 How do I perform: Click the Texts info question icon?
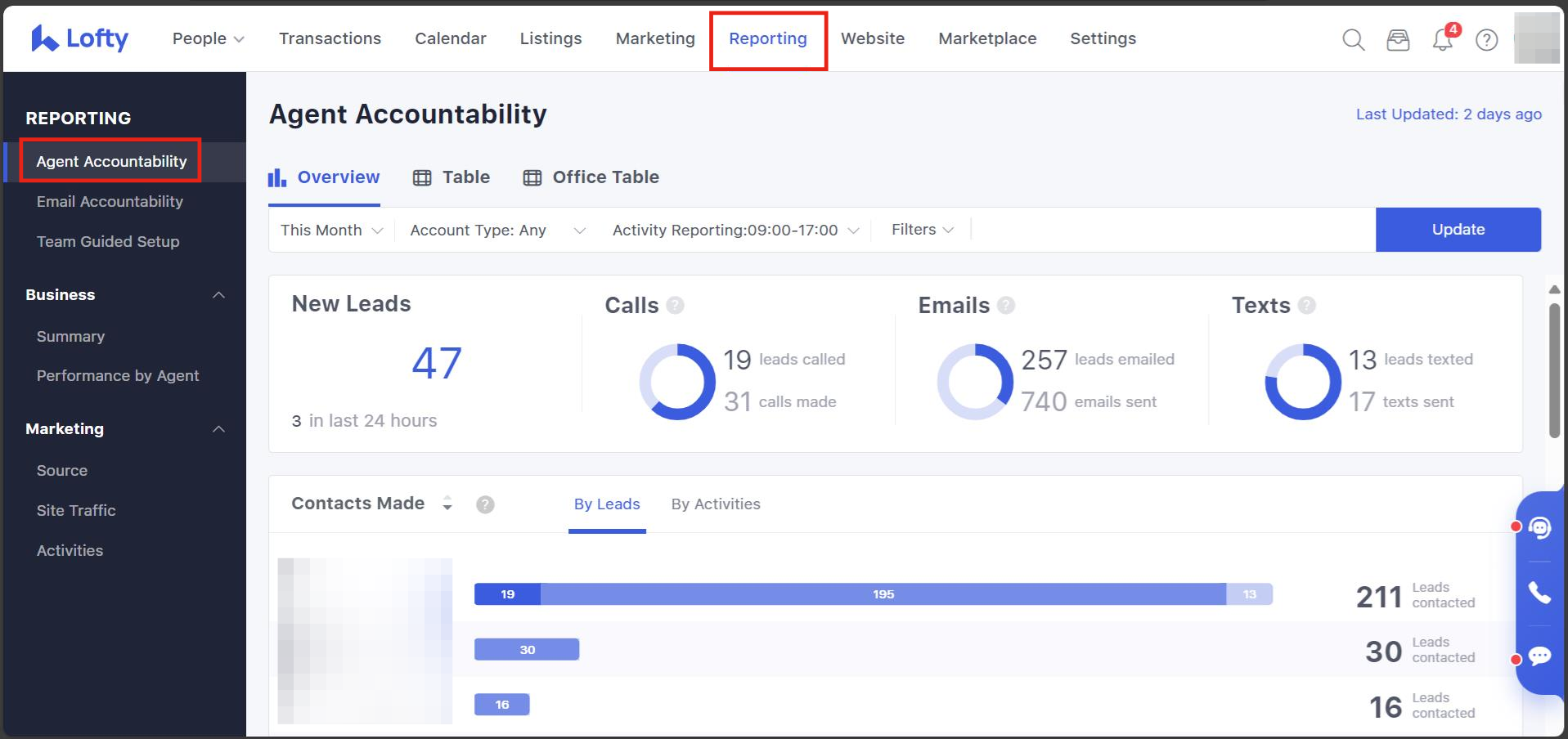[1307, 305]
